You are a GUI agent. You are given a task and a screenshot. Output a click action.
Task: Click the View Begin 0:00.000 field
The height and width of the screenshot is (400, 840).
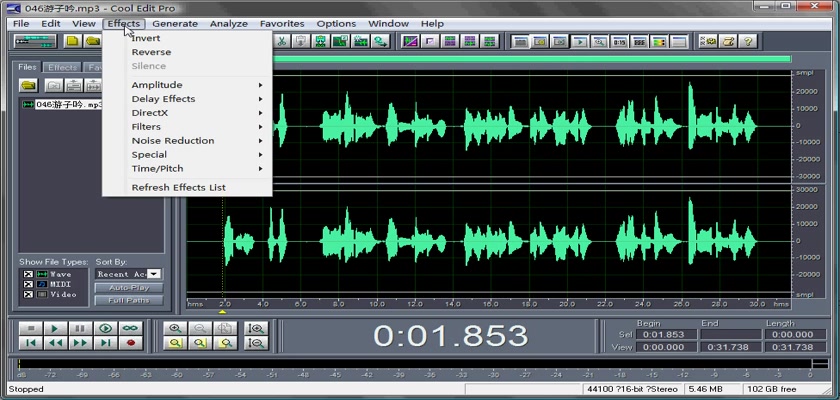point(666,347)
